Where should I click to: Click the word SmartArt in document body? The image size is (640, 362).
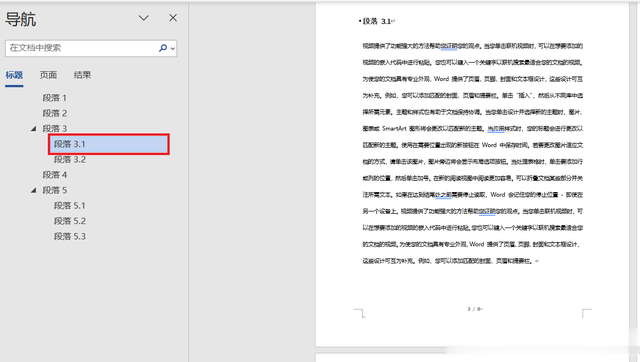(x=394, y=129)
